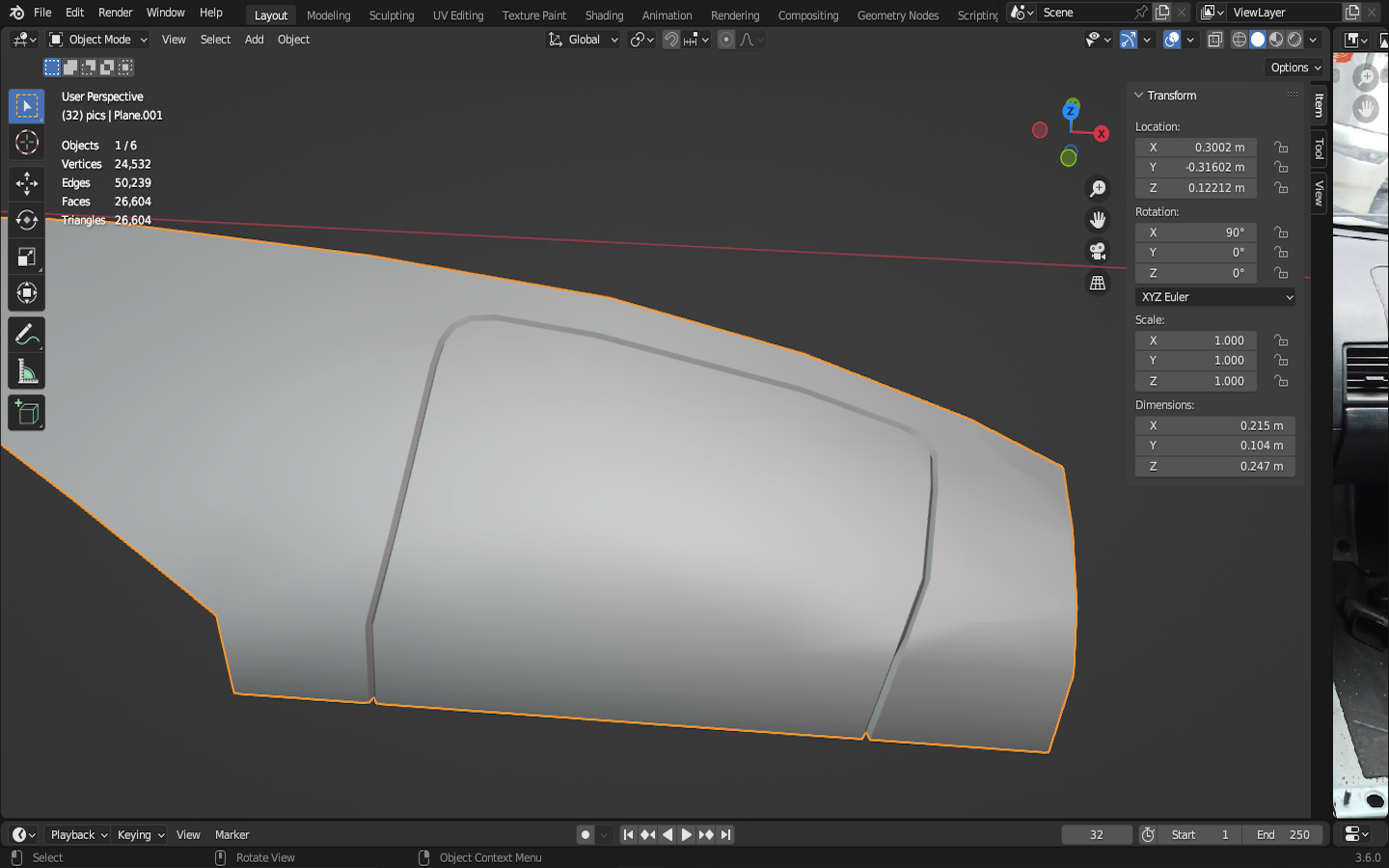1389x868 pixels.
Task: Select the Scale tool in the toolbar
Action: click(x=26, y=257)
